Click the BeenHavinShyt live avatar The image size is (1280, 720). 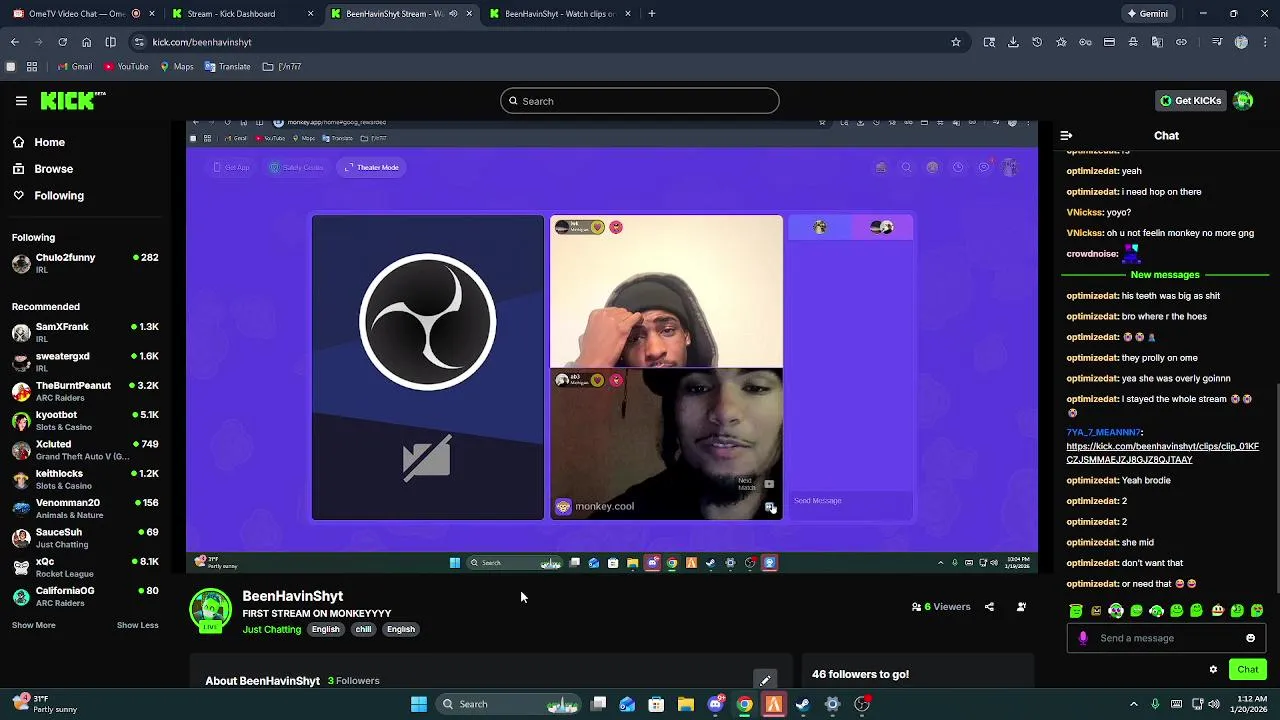(210, 611)
